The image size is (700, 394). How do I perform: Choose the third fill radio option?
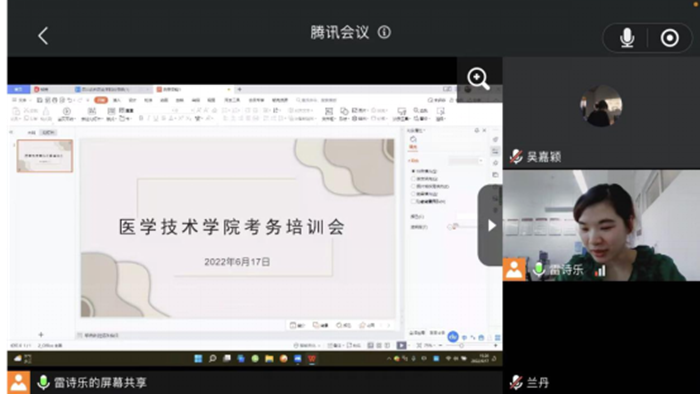(413, 186)
